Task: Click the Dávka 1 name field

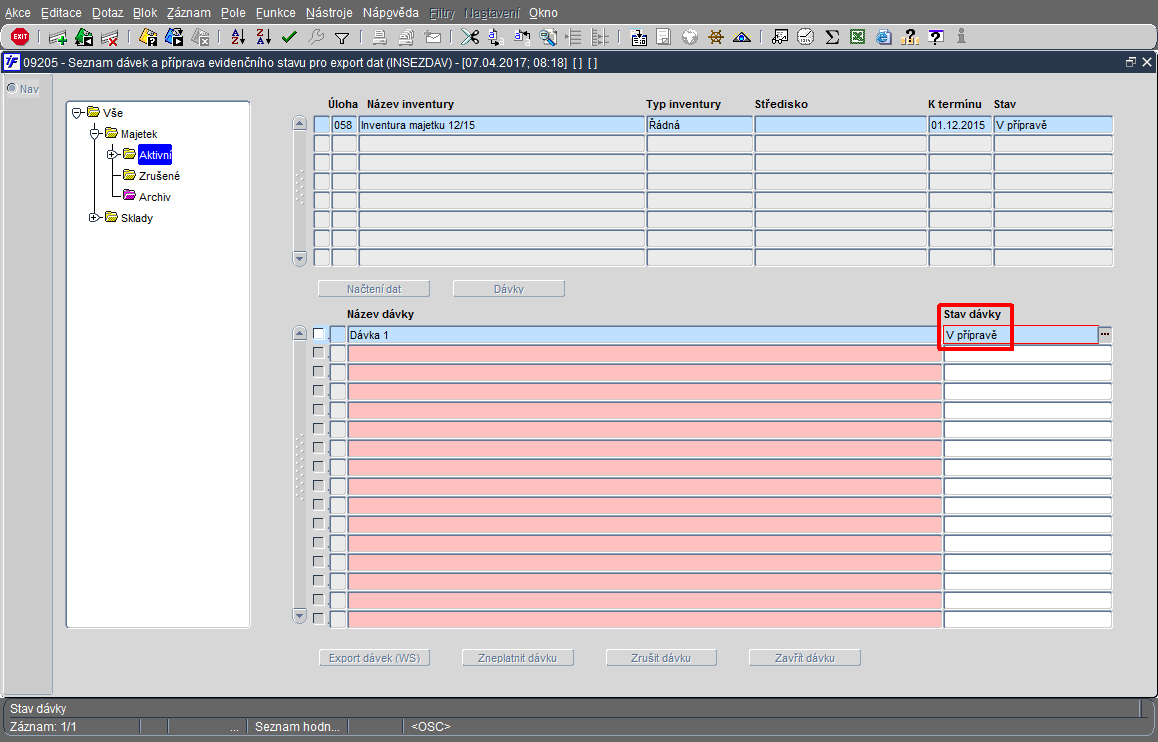Action: [x=644, y=334]
